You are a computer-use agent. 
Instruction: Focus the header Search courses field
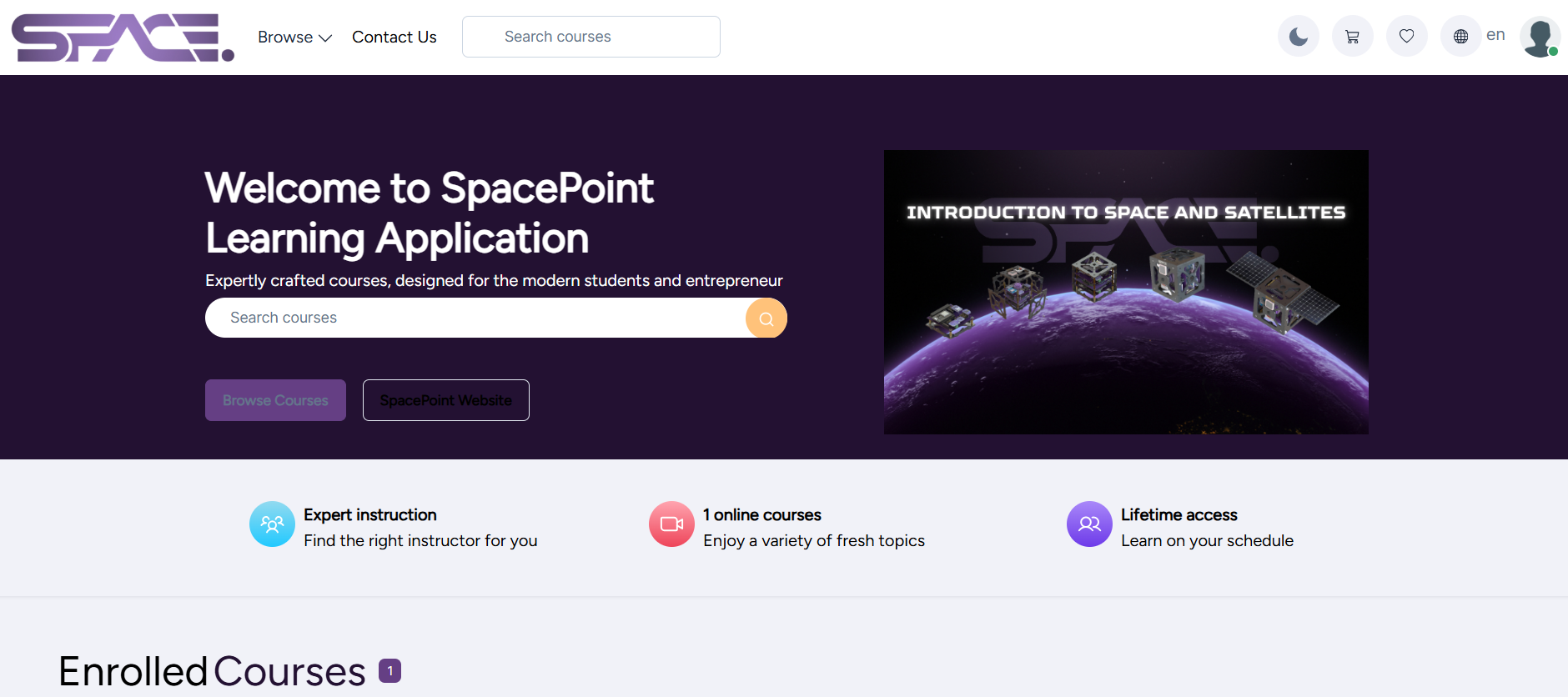click(x=591, y=37)
